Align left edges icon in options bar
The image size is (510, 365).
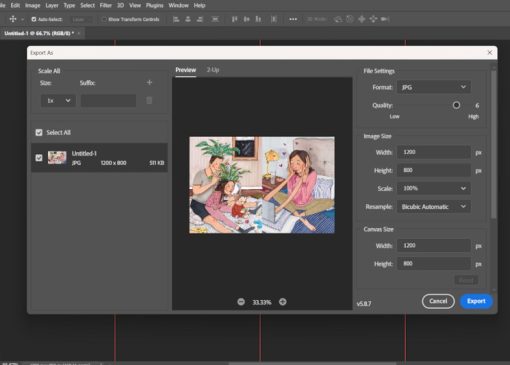[x=176, y=19]
